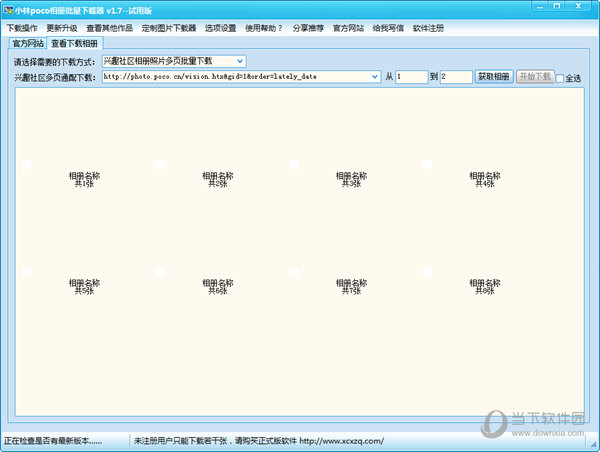
Task: Open the 选项设置 menu
Action: [220, 28]
